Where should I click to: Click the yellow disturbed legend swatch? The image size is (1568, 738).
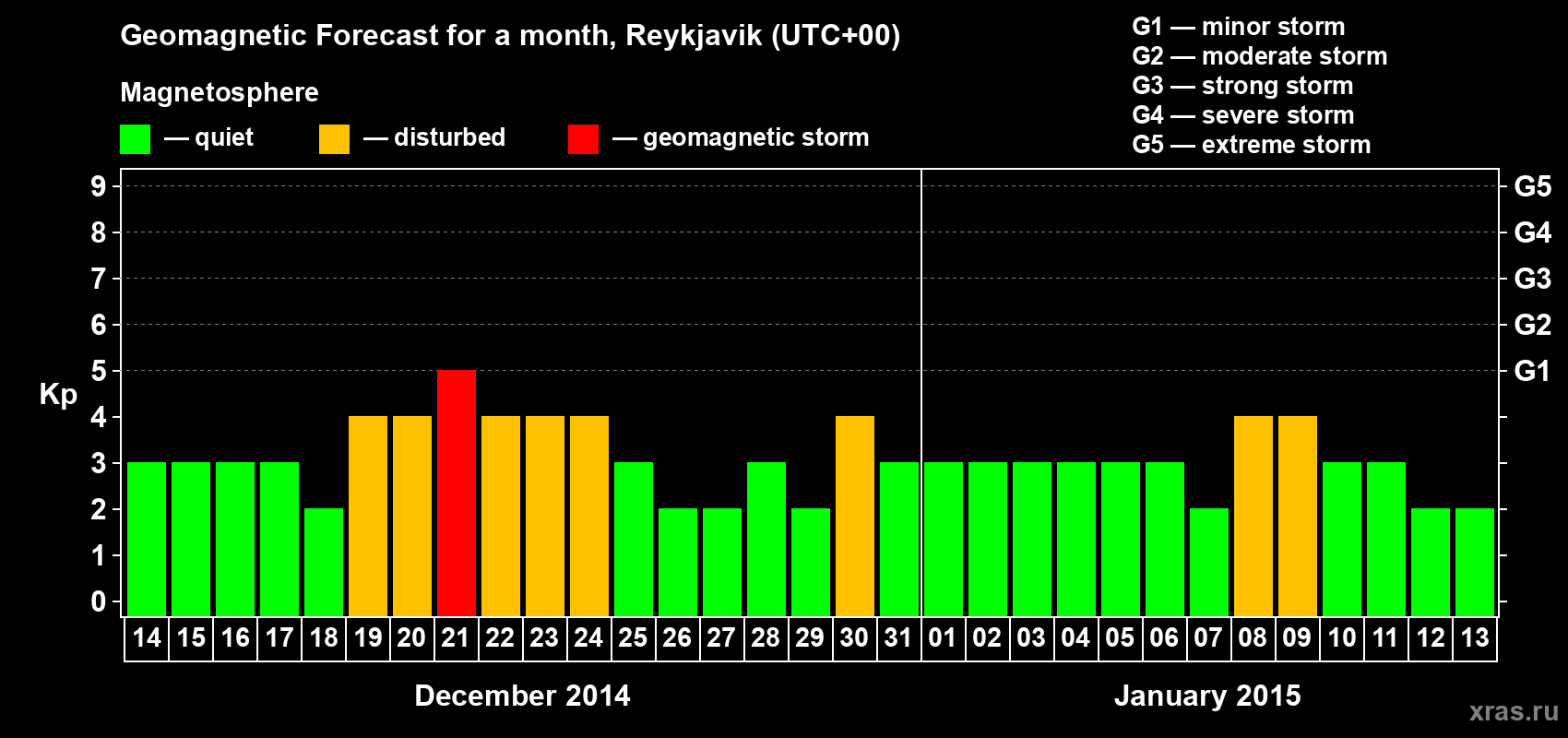pos(334,139)
